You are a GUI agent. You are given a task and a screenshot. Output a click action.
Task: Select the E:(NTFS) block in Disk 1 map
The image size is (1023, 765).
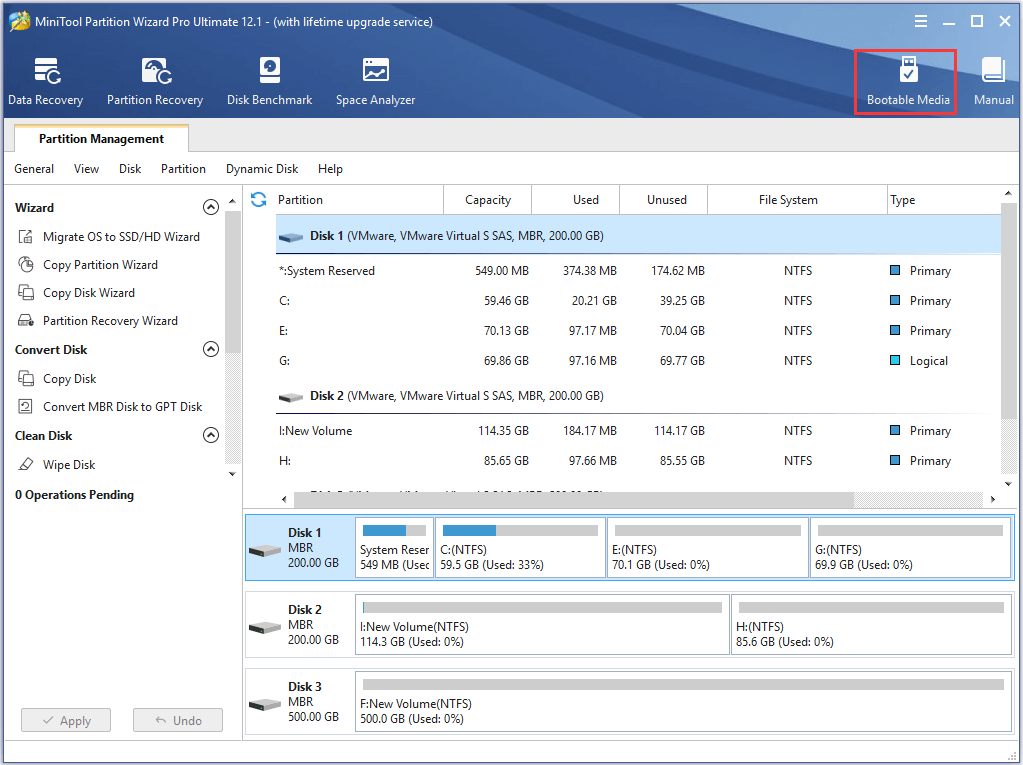click(x=708, y=548)
